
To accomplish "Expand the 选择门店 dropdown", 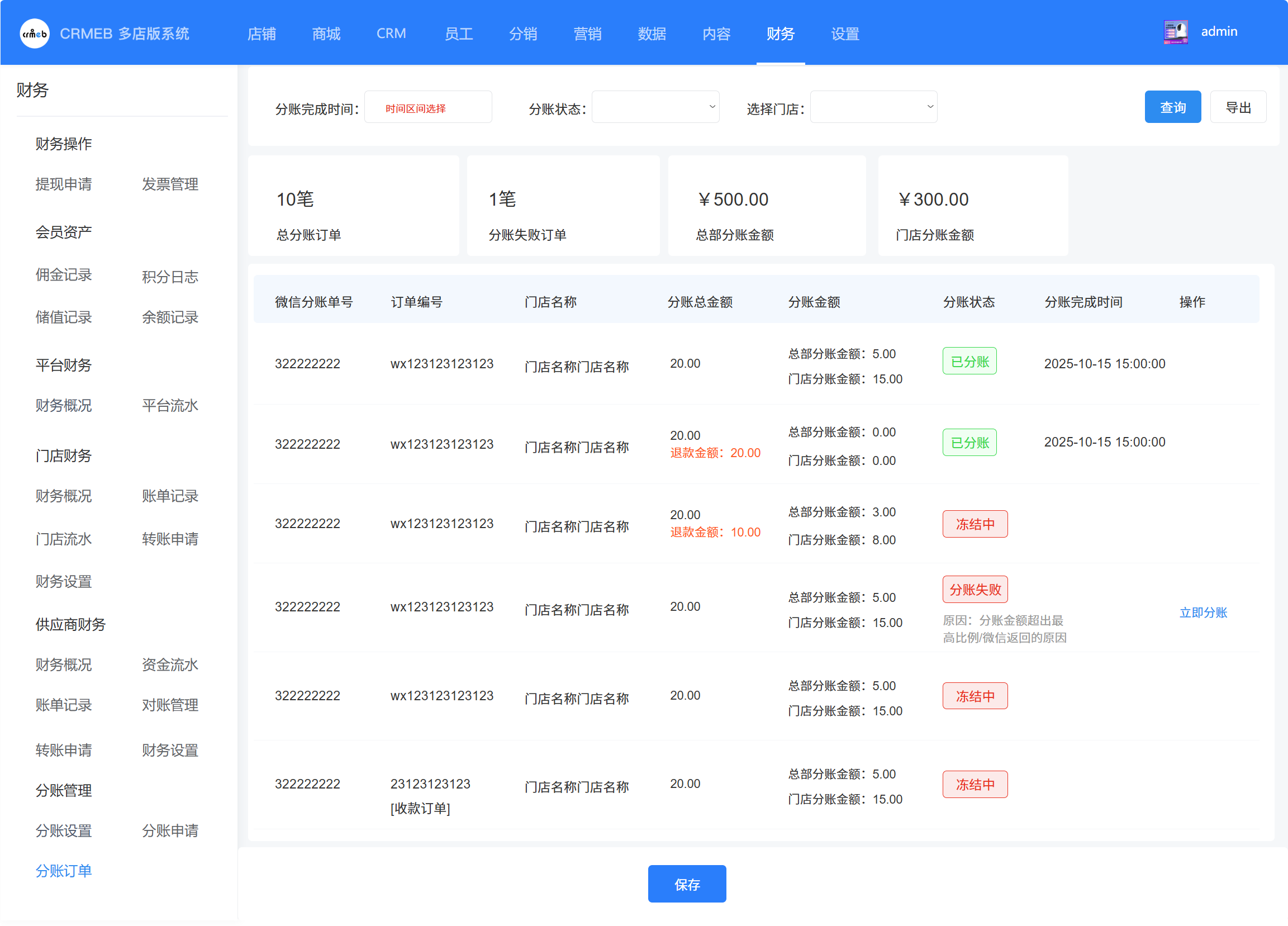I will coord(873,107).
